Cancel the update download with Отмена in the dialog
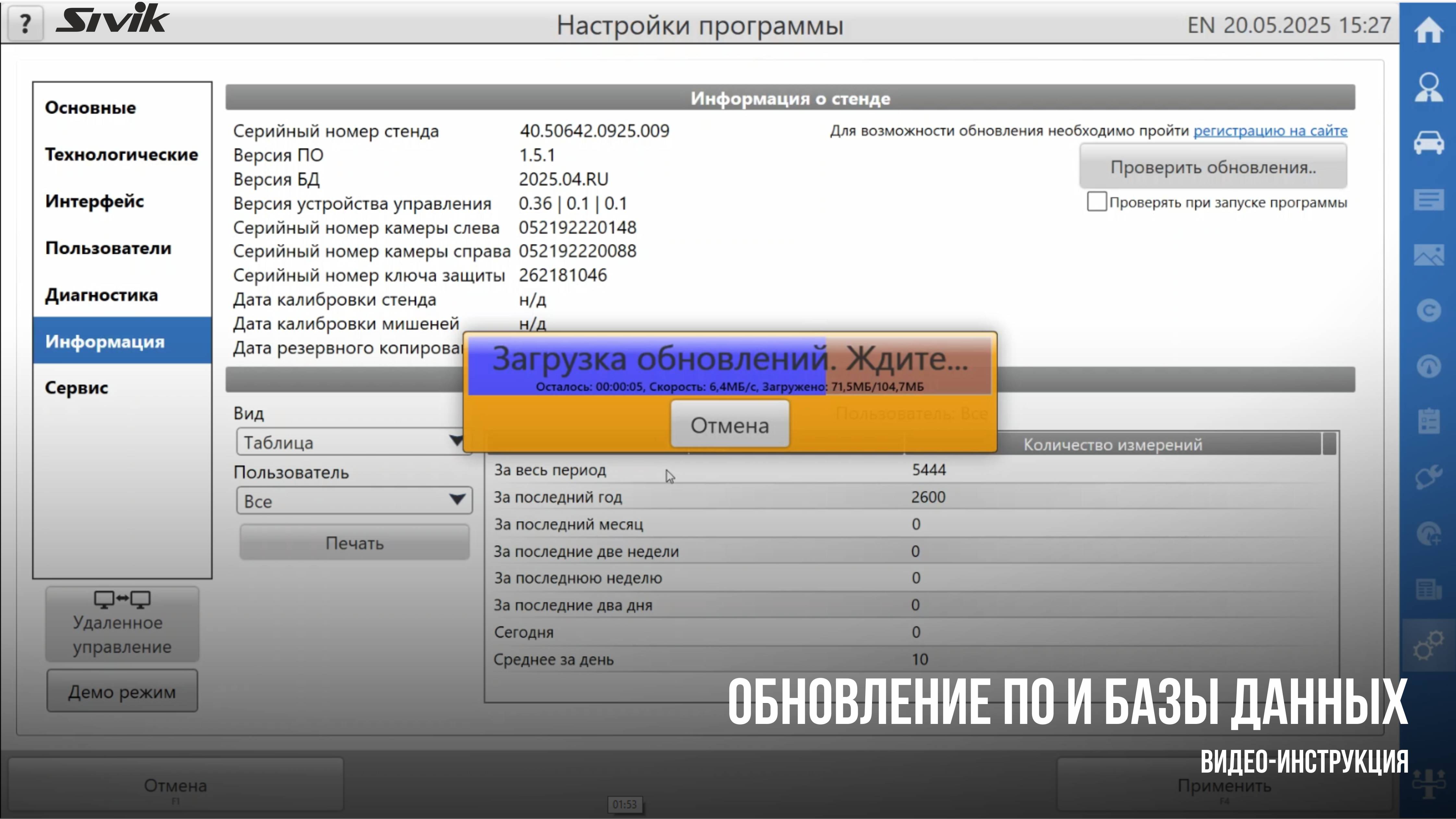The image size is (1456, 819). pyautogui.click(x=730, y=424)
